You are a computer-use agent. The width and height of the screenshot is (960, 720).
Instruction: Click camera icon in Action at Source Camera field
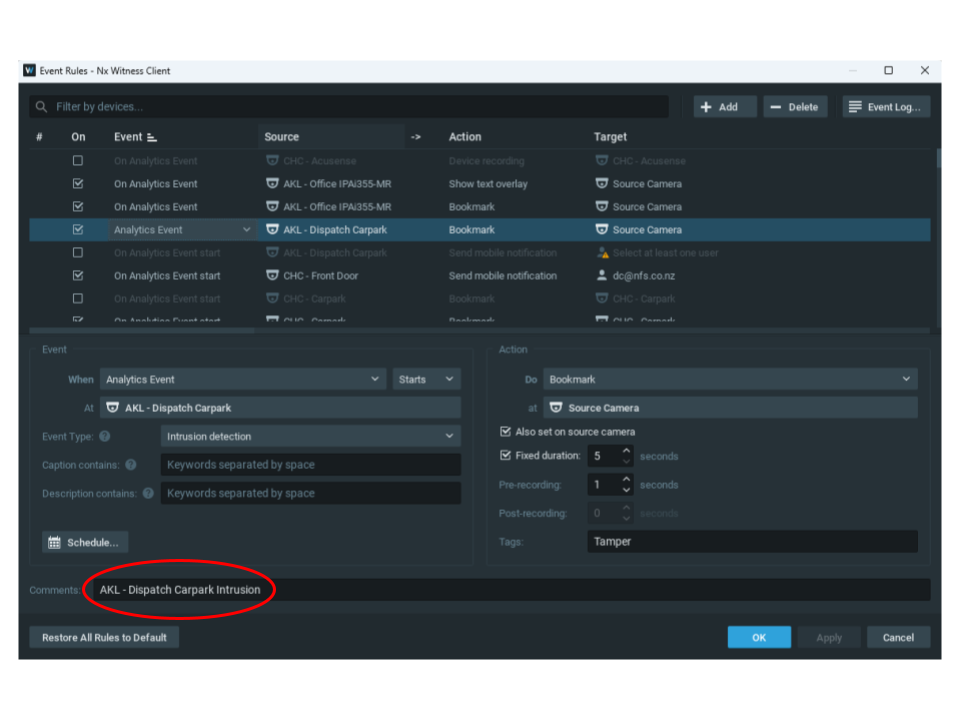click(556, 408)
